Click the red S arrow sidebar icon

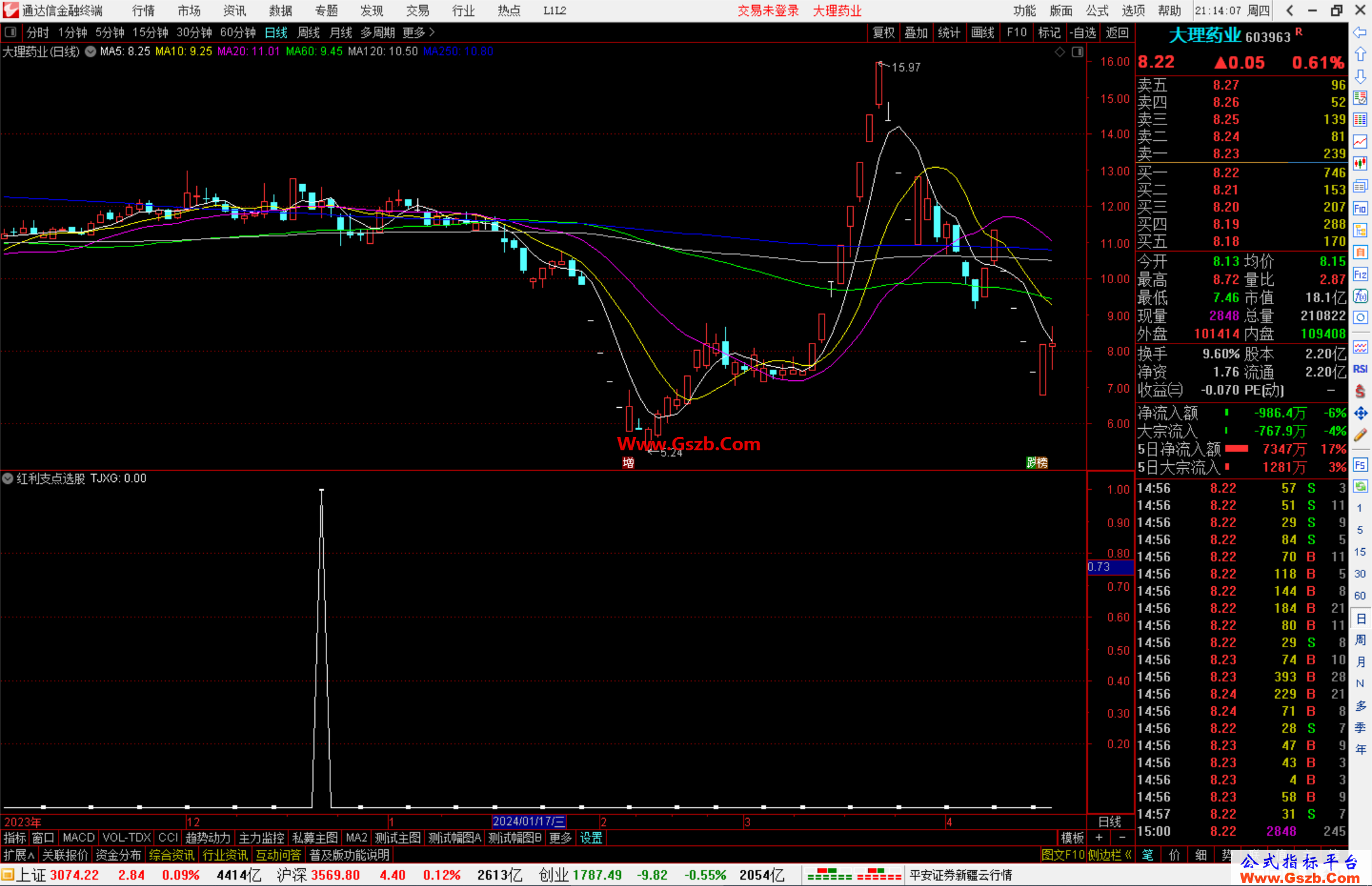click(x=1360, y=391)
